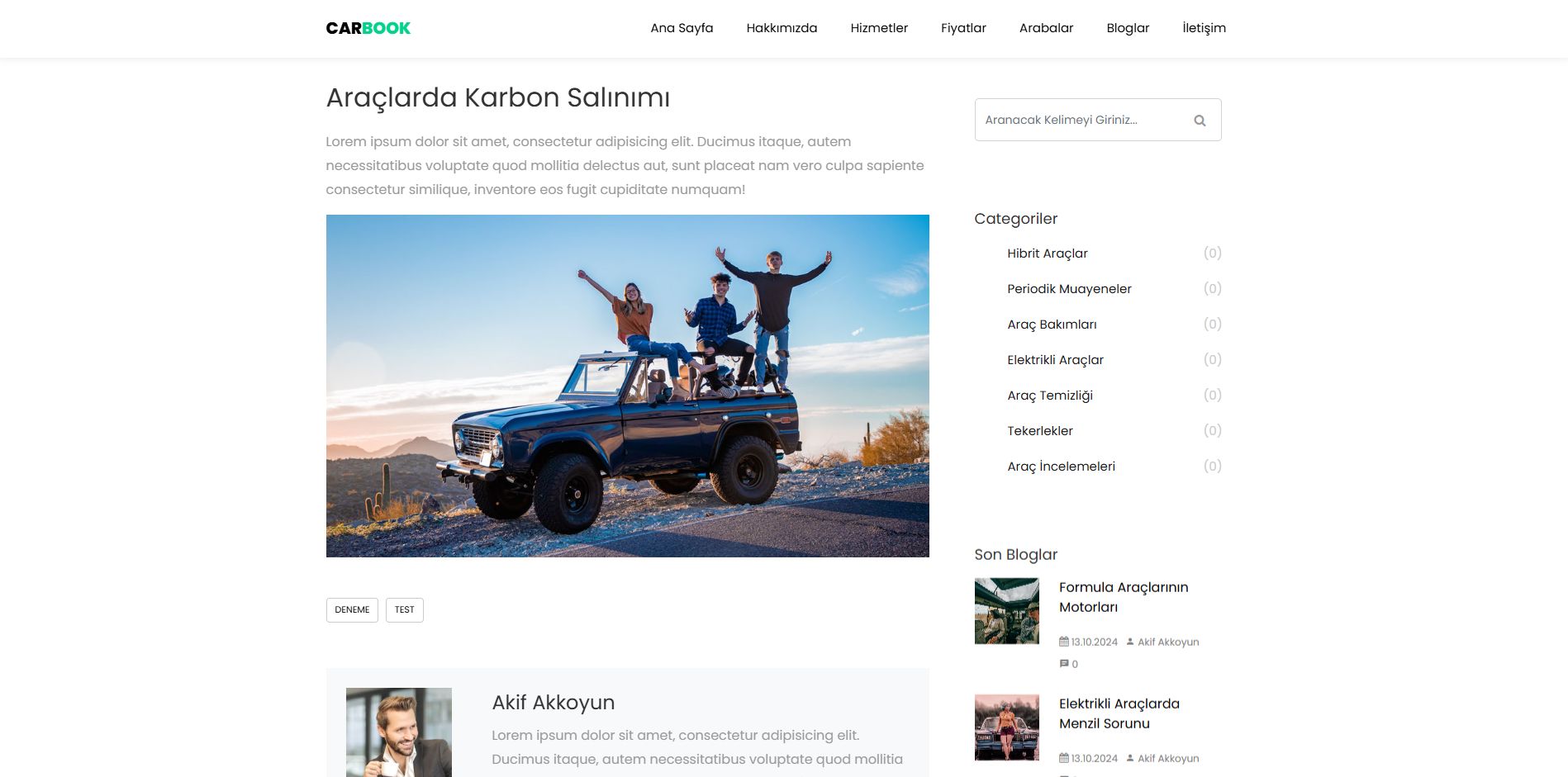Click the comment icon under Elektrikli Araçlarda post
This screenshot has width=1568, height=777.
1064,775
